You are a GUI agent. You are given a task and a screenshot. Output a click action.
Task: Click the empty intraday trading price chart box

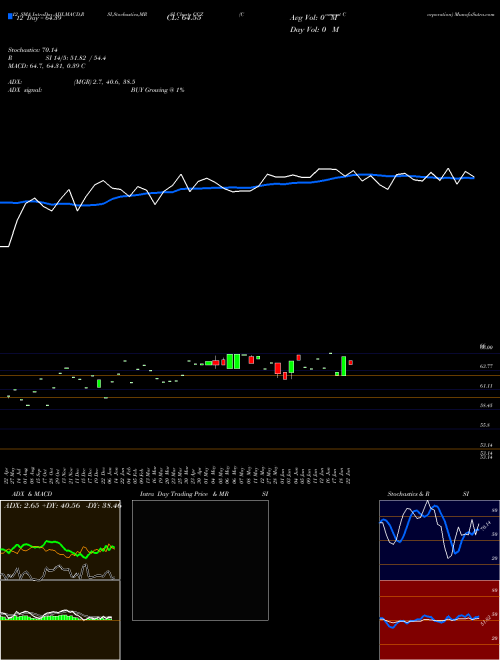[x=200, y=560]
